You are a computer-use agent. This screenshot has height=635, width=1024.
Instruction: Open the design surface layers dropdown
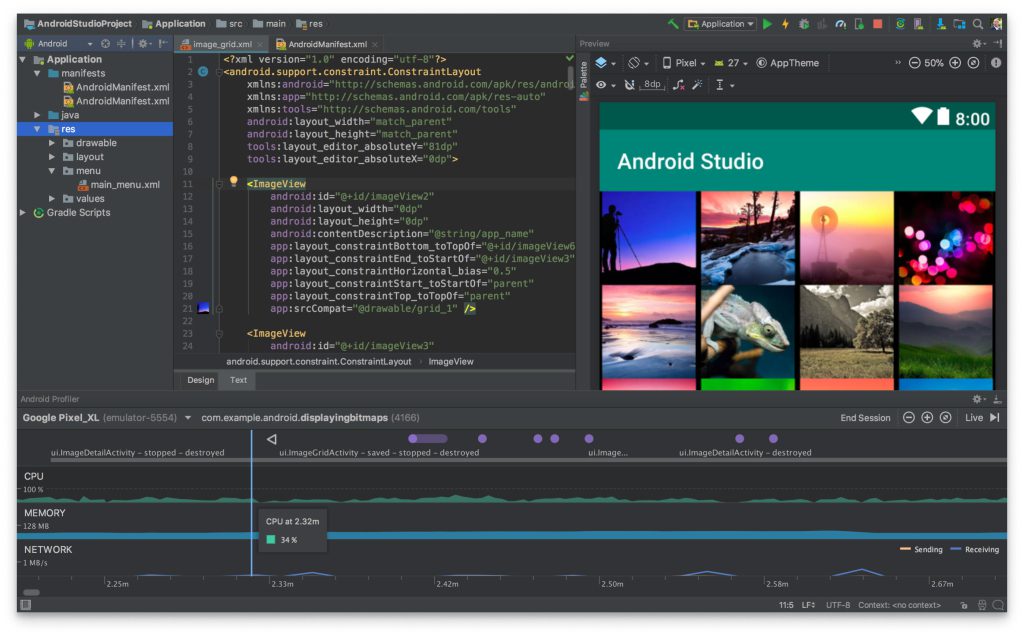coord(605,63)
